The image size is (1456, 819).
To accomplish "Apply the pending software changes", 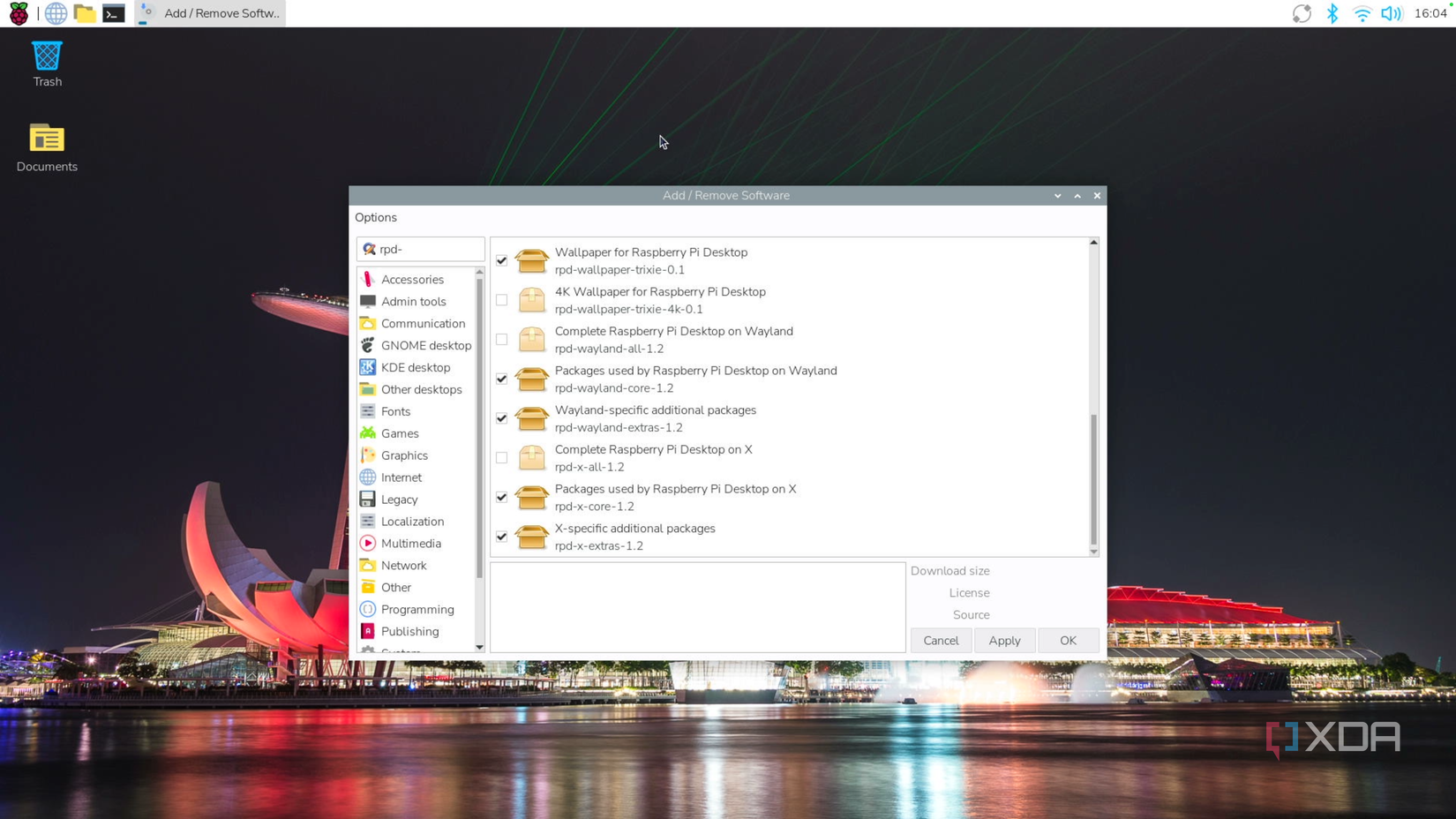I will tap(1004, 640).
